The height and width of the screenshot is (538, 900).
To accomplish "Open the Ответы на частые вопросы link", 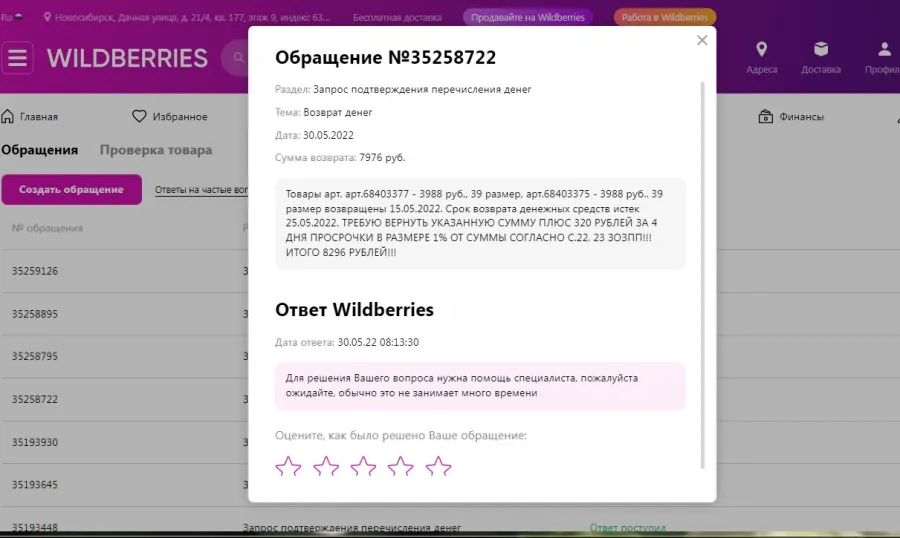I will [201, 190].
